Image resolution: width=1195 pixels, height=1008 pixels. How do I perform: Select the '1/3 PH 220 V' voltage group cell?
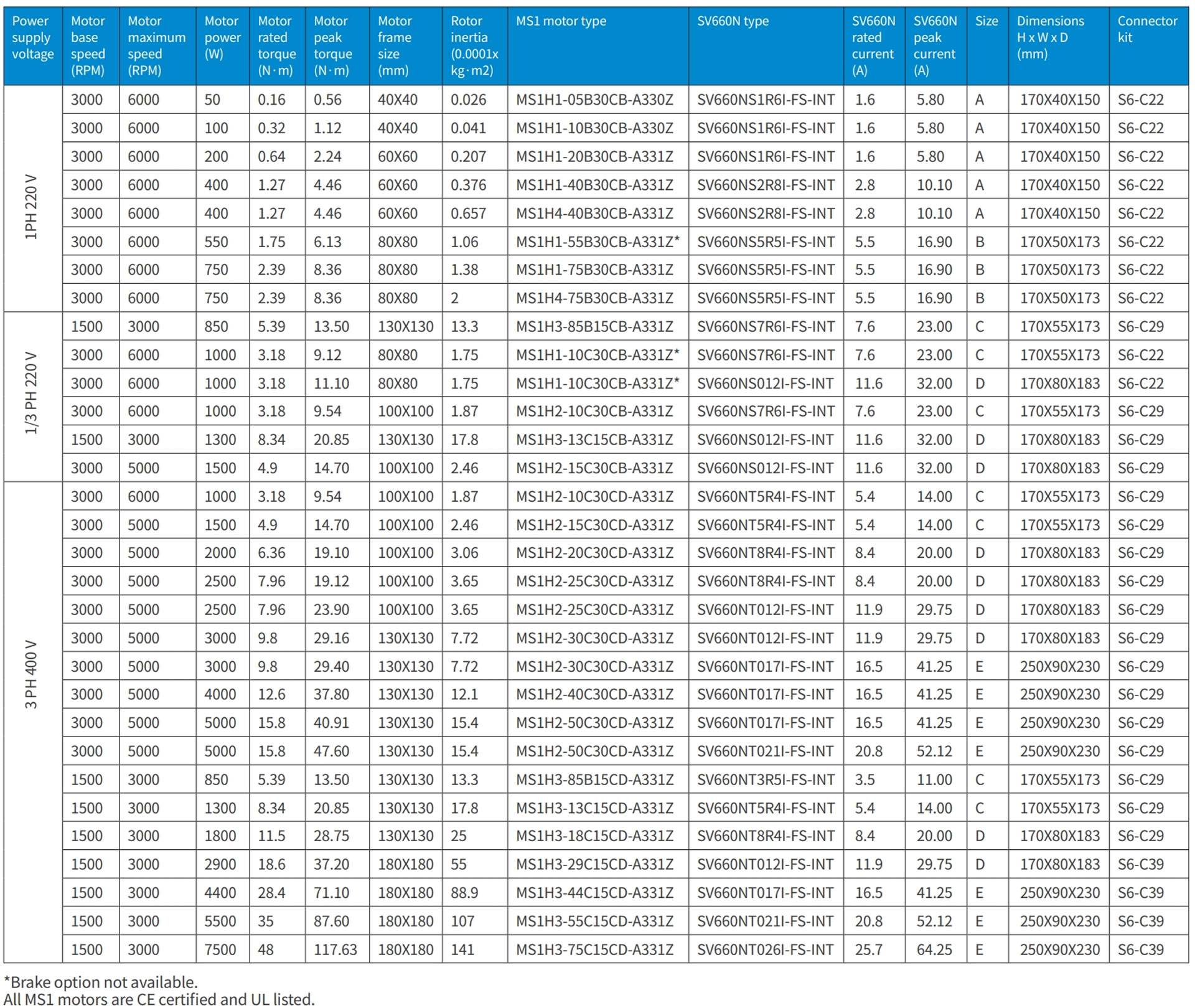(33, 397)
